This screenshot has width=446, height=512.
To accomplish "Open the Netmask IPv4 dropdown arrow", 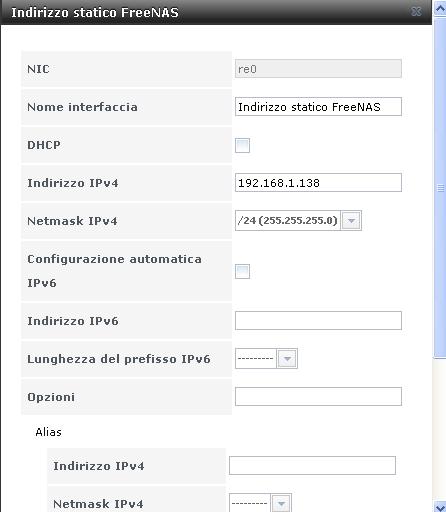I will [351, 221].
